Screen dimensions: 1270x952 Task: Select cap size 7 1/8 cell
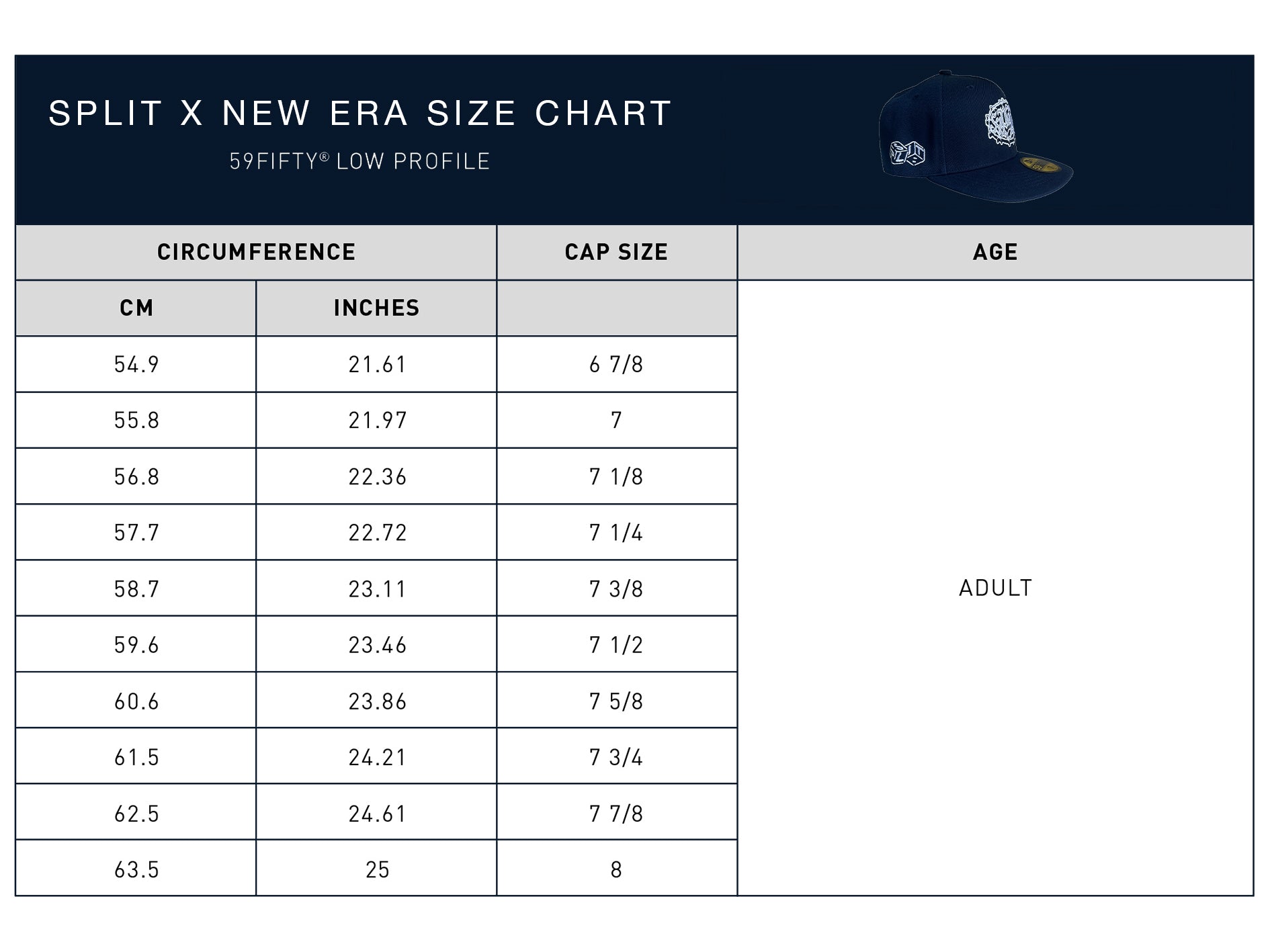(617, 476)
